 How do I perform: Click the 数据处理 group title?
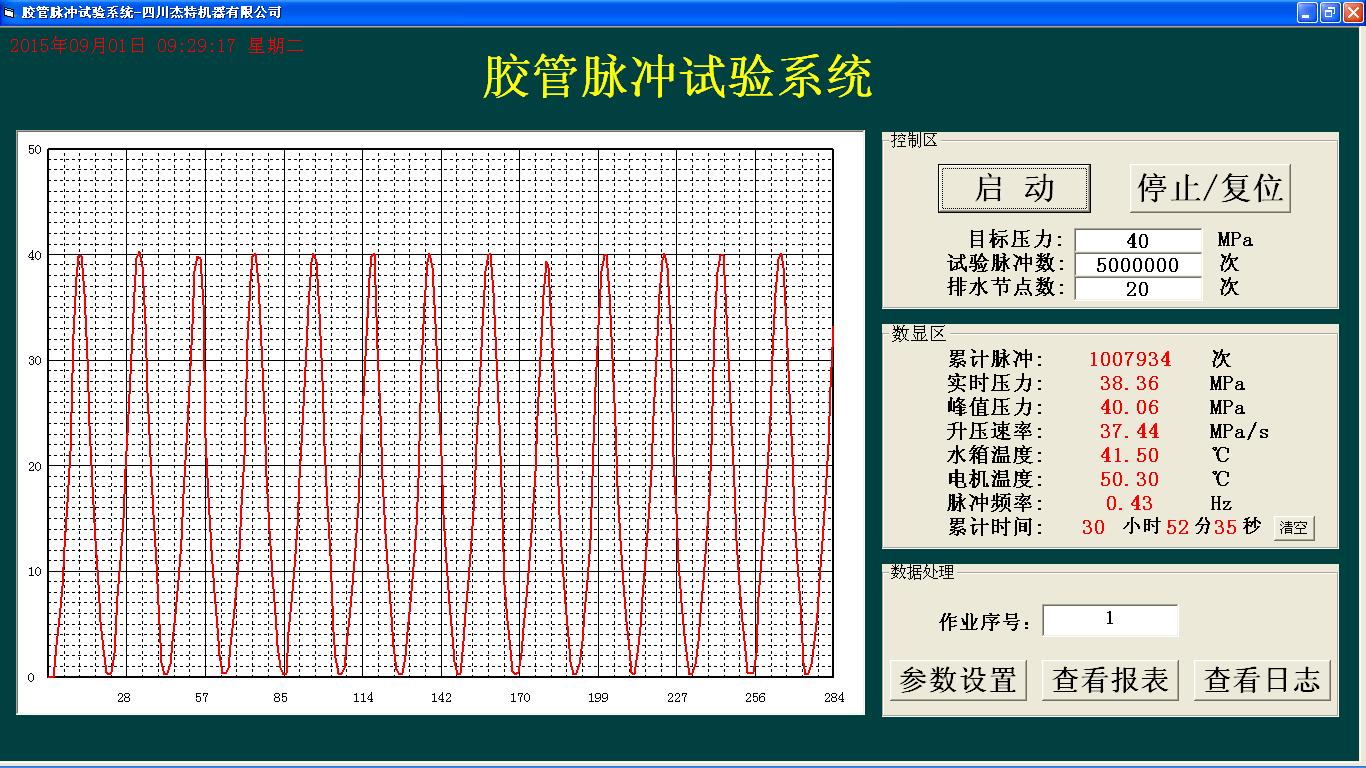pyautogui.click(x=923, y=572)
